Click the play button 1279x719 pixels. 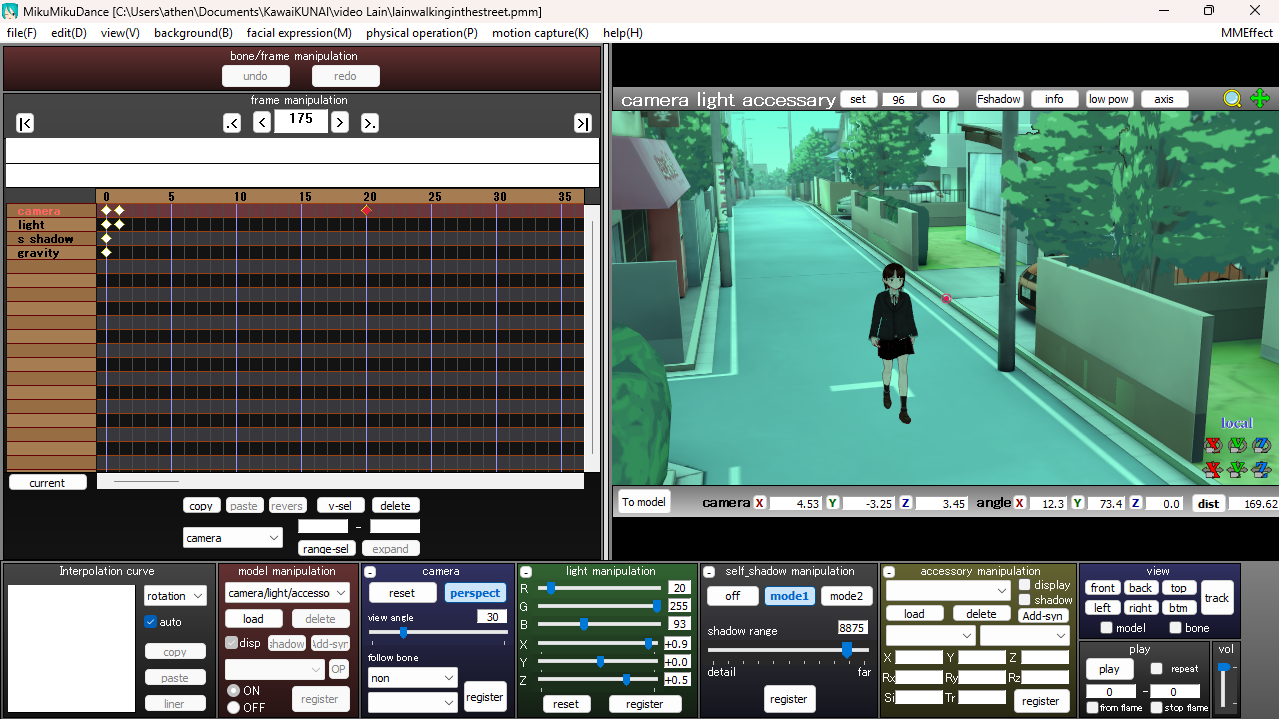pyautogui.click(x=1109, y=669)
